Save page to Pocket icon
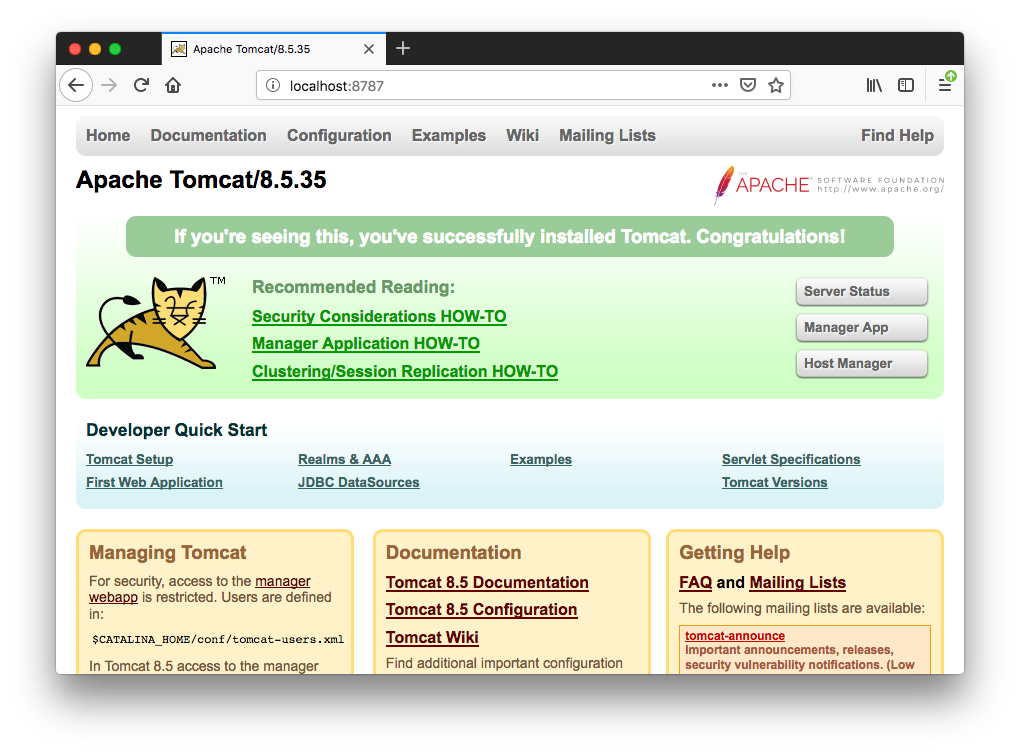 tap(748, 85)
